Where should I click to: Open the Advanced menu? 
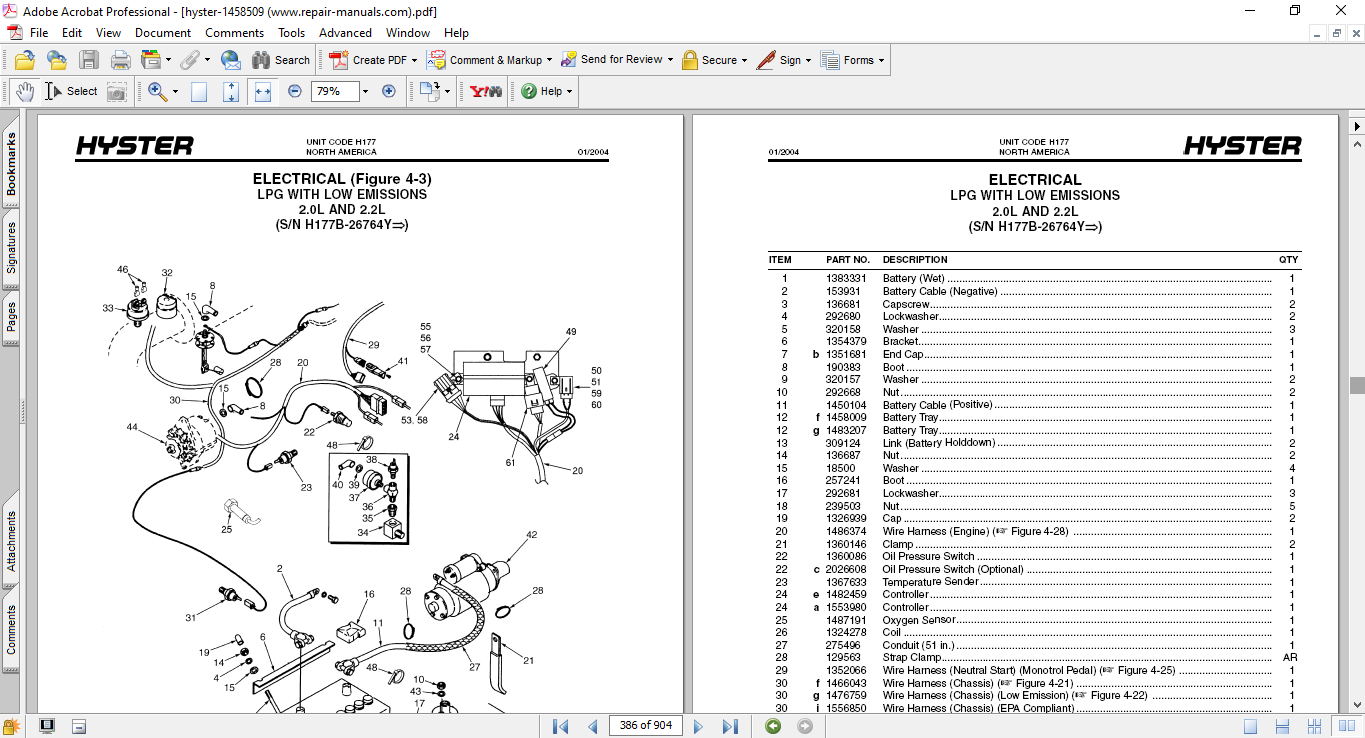(345, 33)
